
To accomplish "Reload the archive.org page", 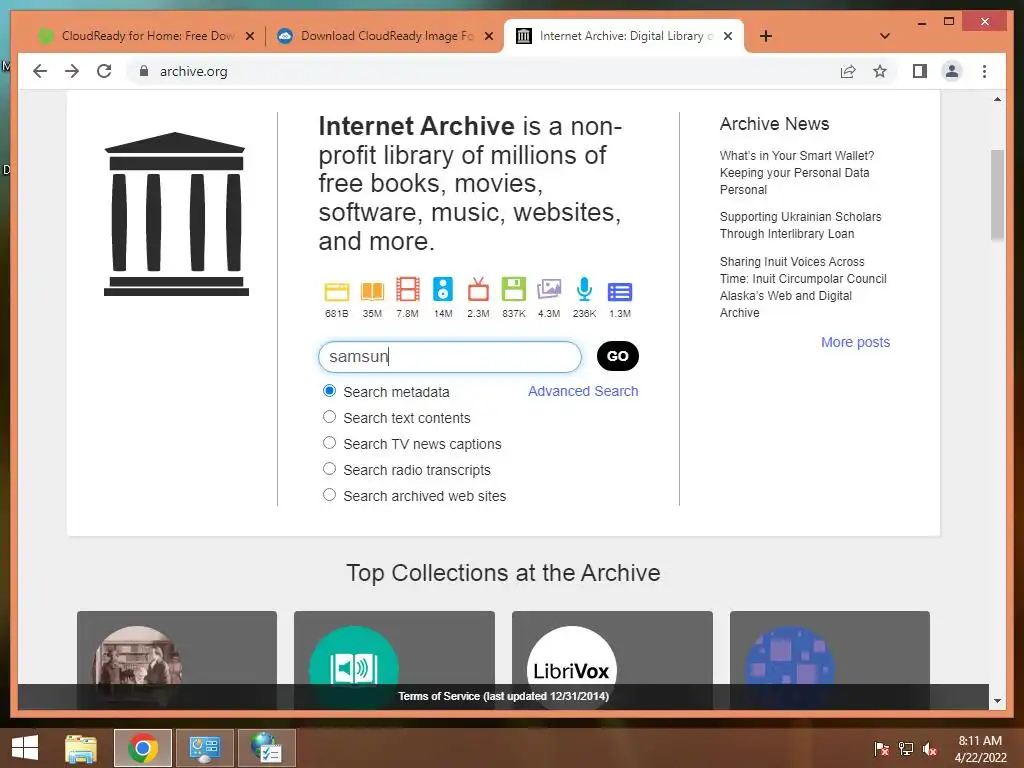I will click(104, 71).
